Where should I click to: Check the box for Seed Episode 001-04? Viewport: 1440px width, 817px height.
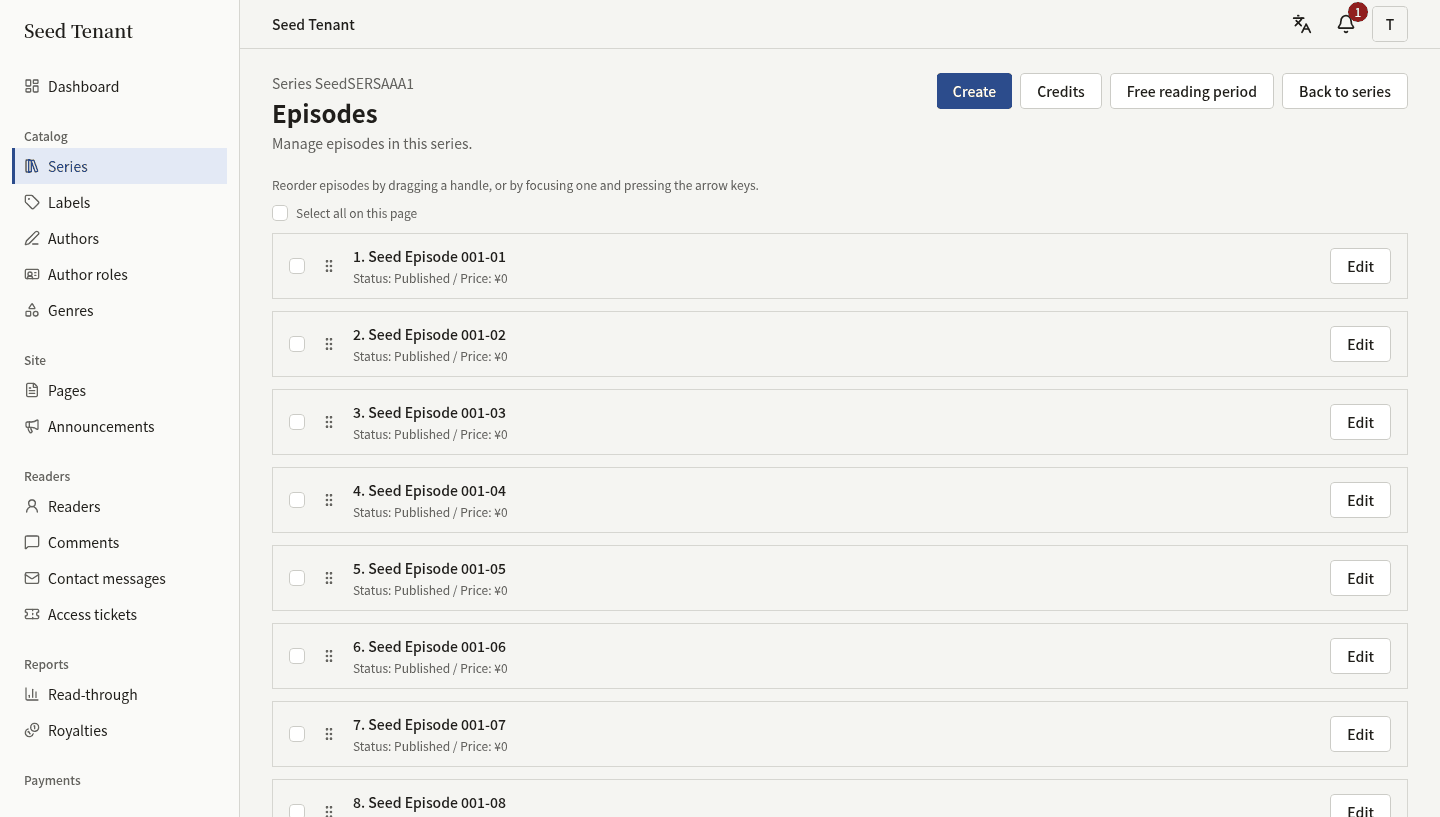click(x=297, y=500)
